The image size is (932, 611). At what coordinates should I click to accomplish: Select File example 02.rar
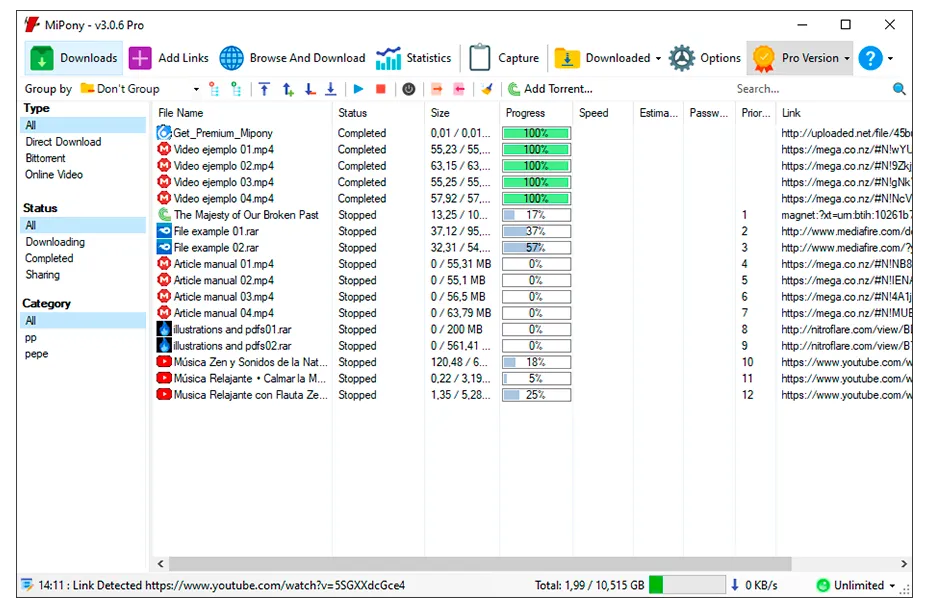(533, 248)
